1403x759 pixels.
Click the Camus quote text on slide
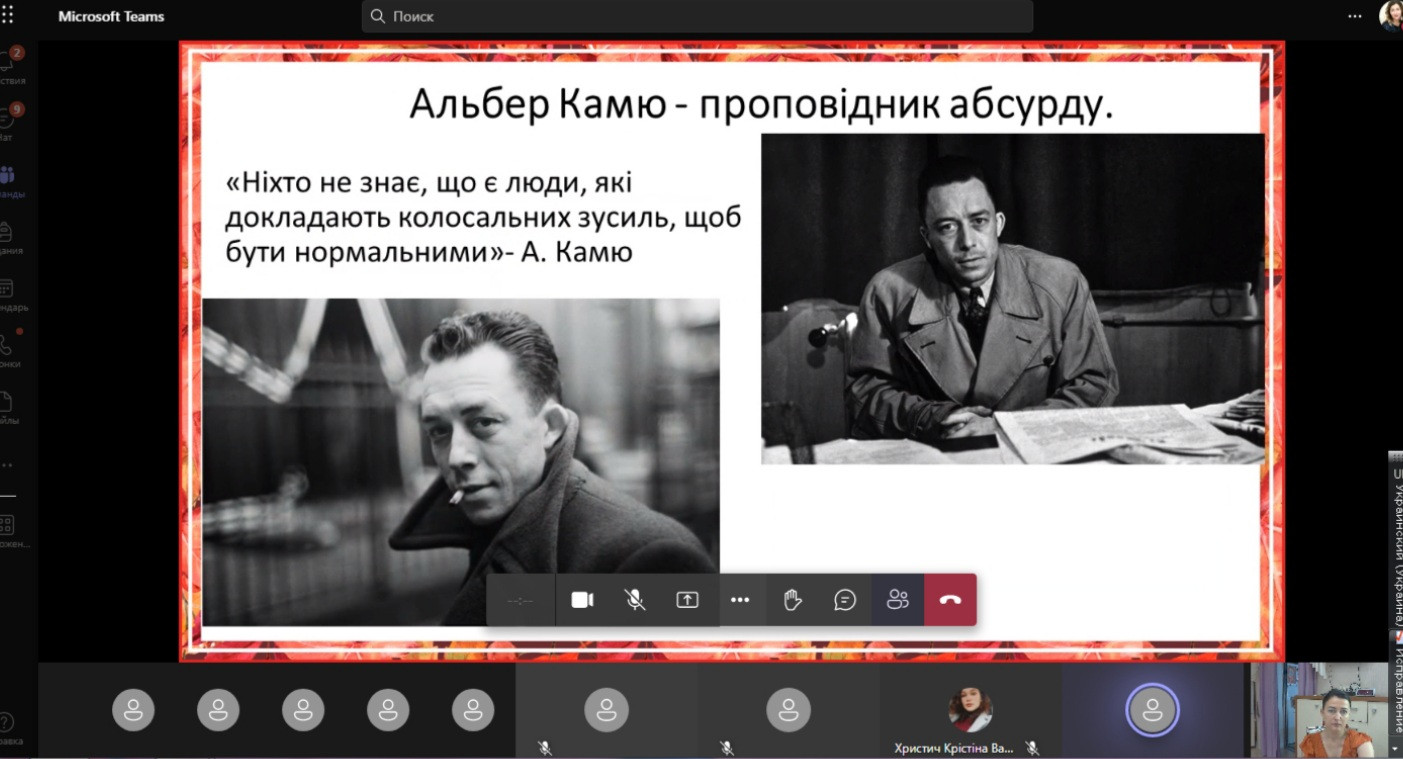click(x=484, y=217)
